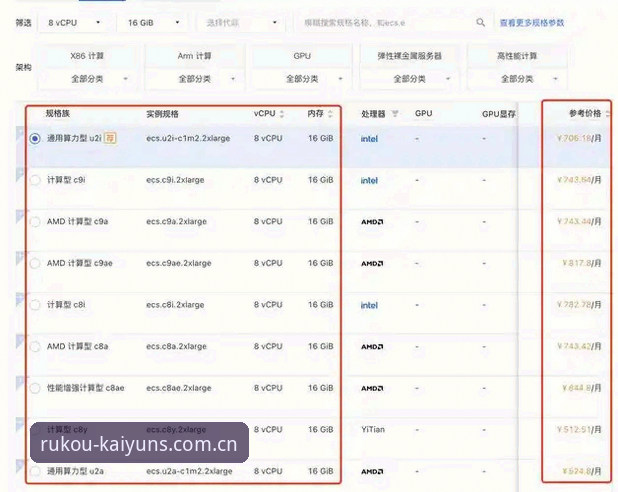Expand 全部分类 under 弹性裸金属服务器

[x=410, y=79]
